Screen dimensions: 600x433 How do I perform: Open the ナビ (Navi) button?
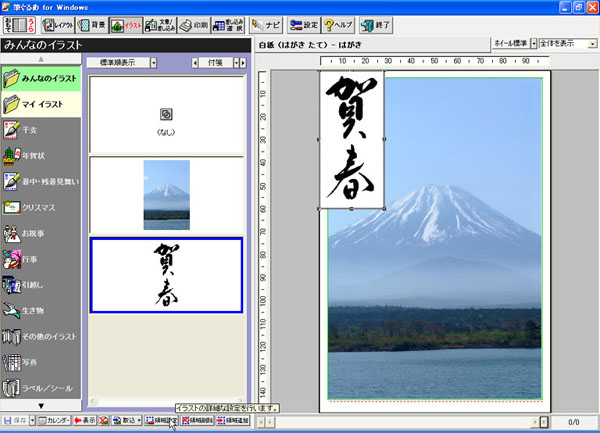(267, 25)
